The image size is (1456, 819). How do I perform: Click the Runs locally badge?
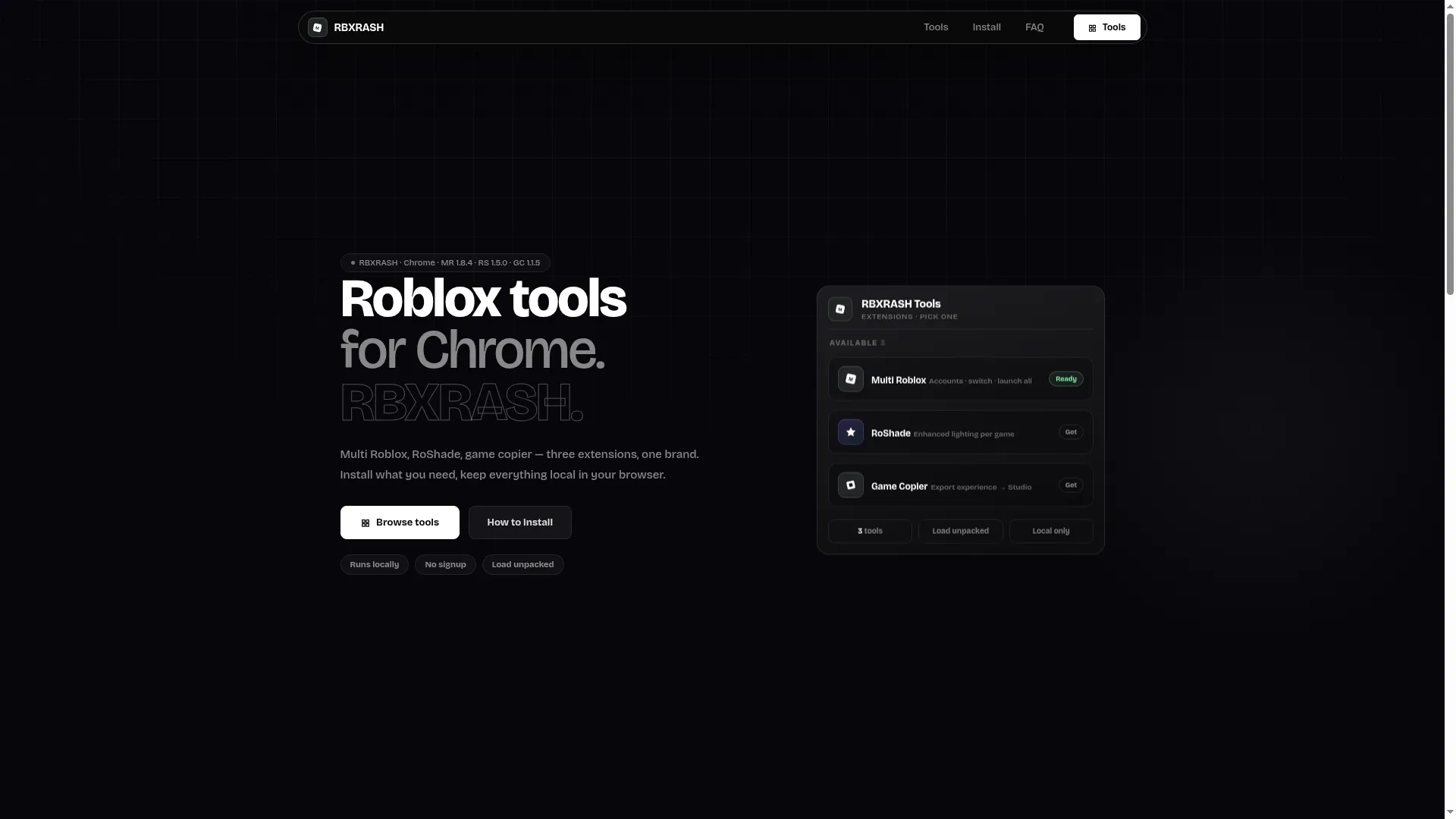point(374,564)
